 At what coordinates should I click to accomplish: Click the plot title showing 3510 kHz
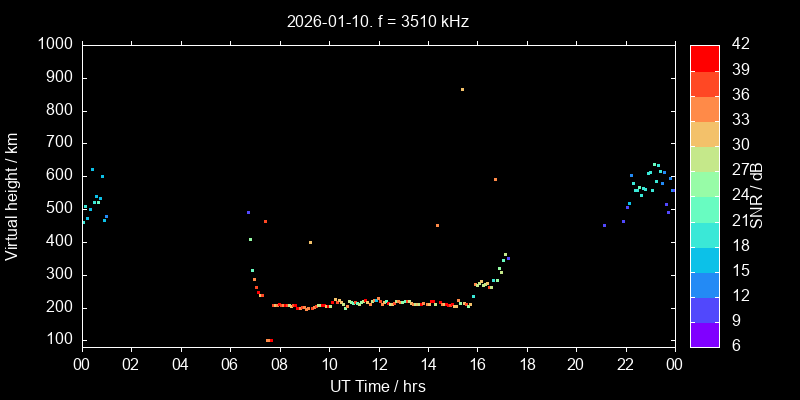point(377,21)
